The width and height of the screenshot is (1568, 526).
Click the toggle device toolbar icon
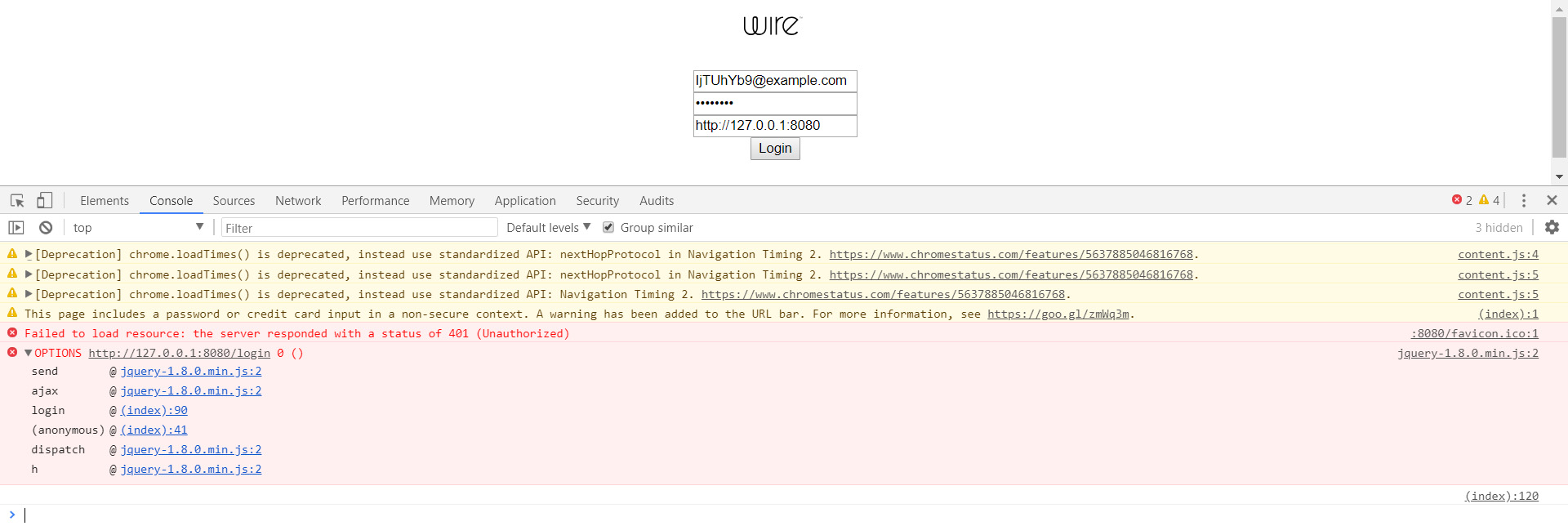45,200
